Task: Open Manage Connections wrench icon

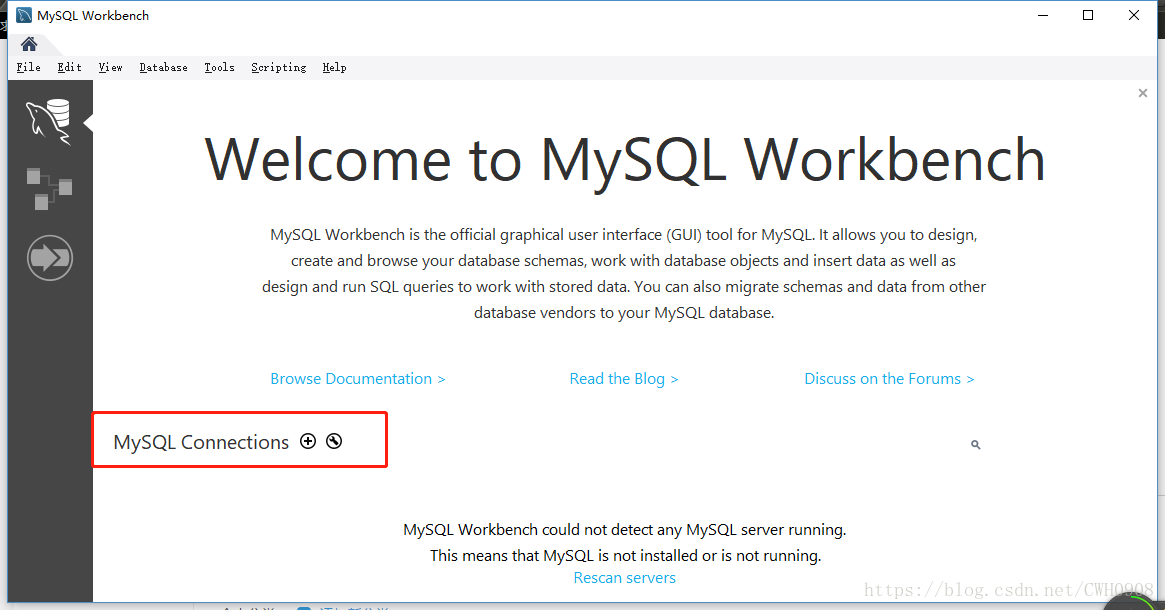Action: (x=334, y=441)
